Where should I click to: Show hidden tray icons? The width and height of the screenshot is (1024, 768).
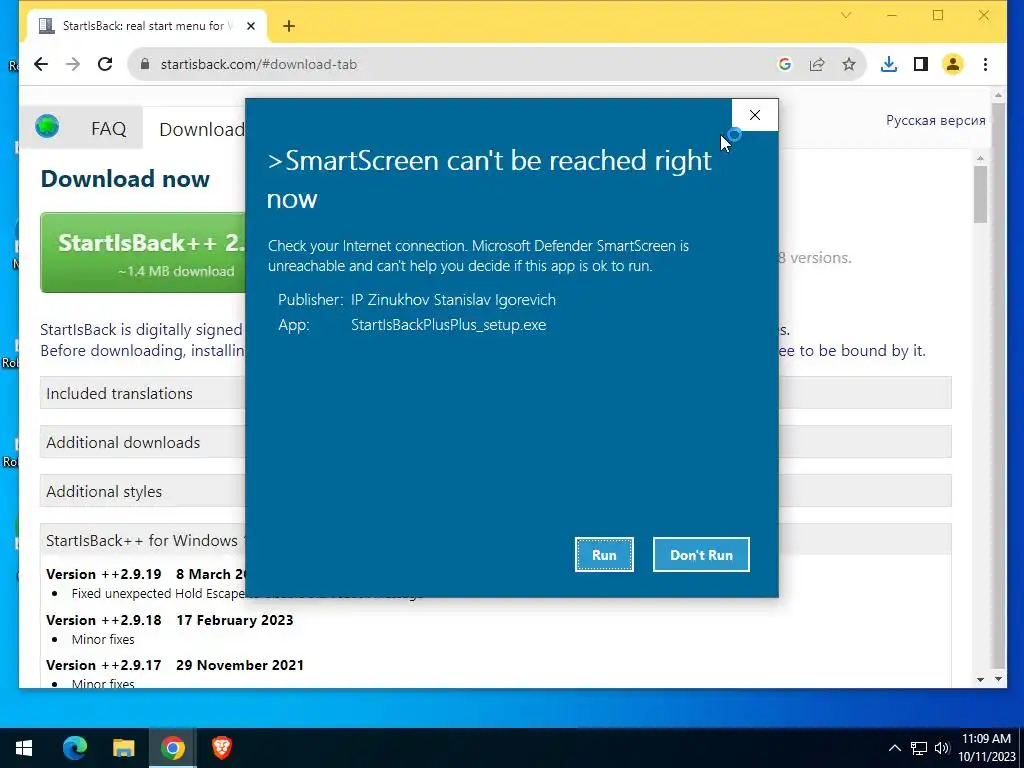tap(895, 748)
